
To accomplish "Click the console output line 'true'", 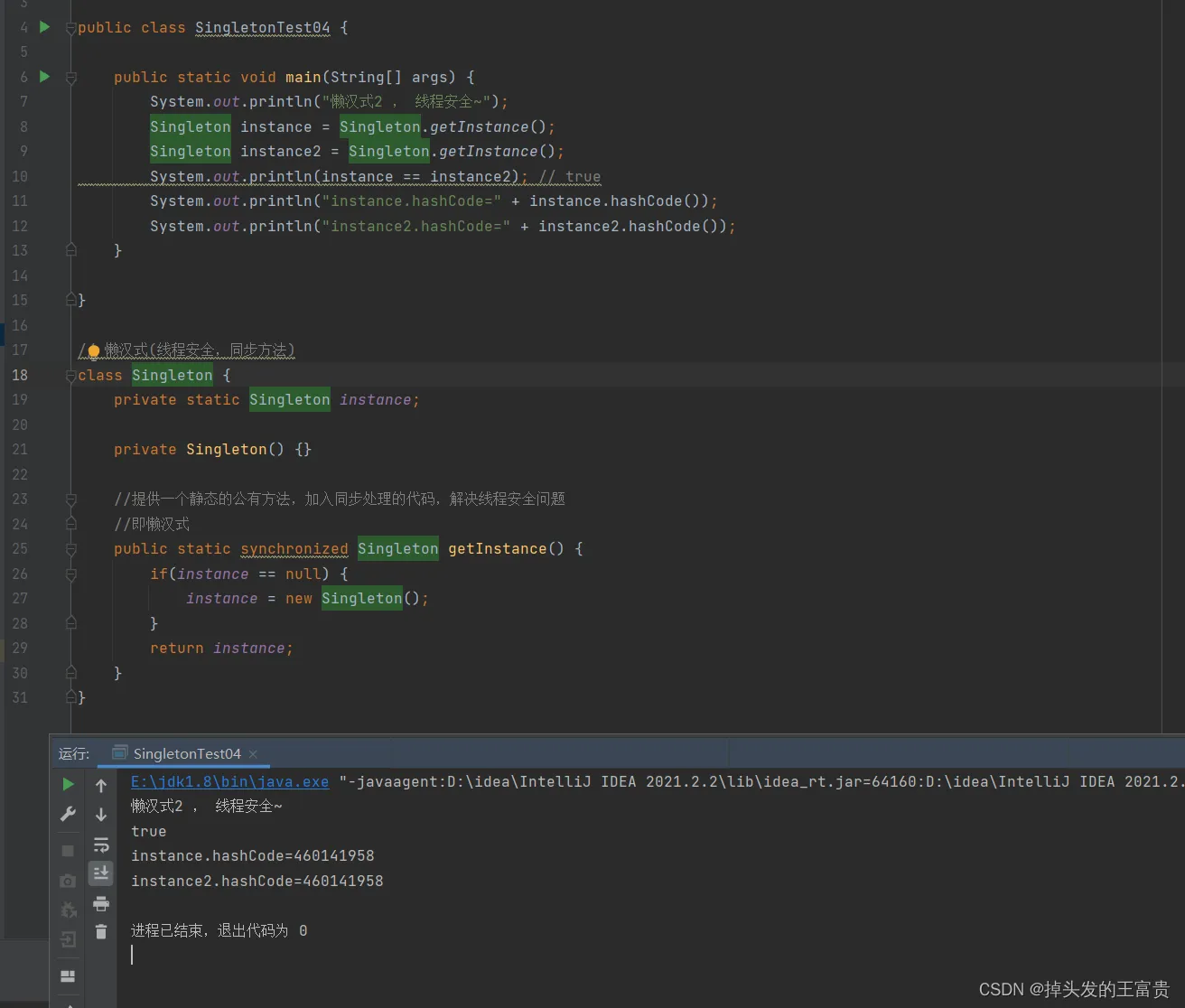I will (149, 831).
